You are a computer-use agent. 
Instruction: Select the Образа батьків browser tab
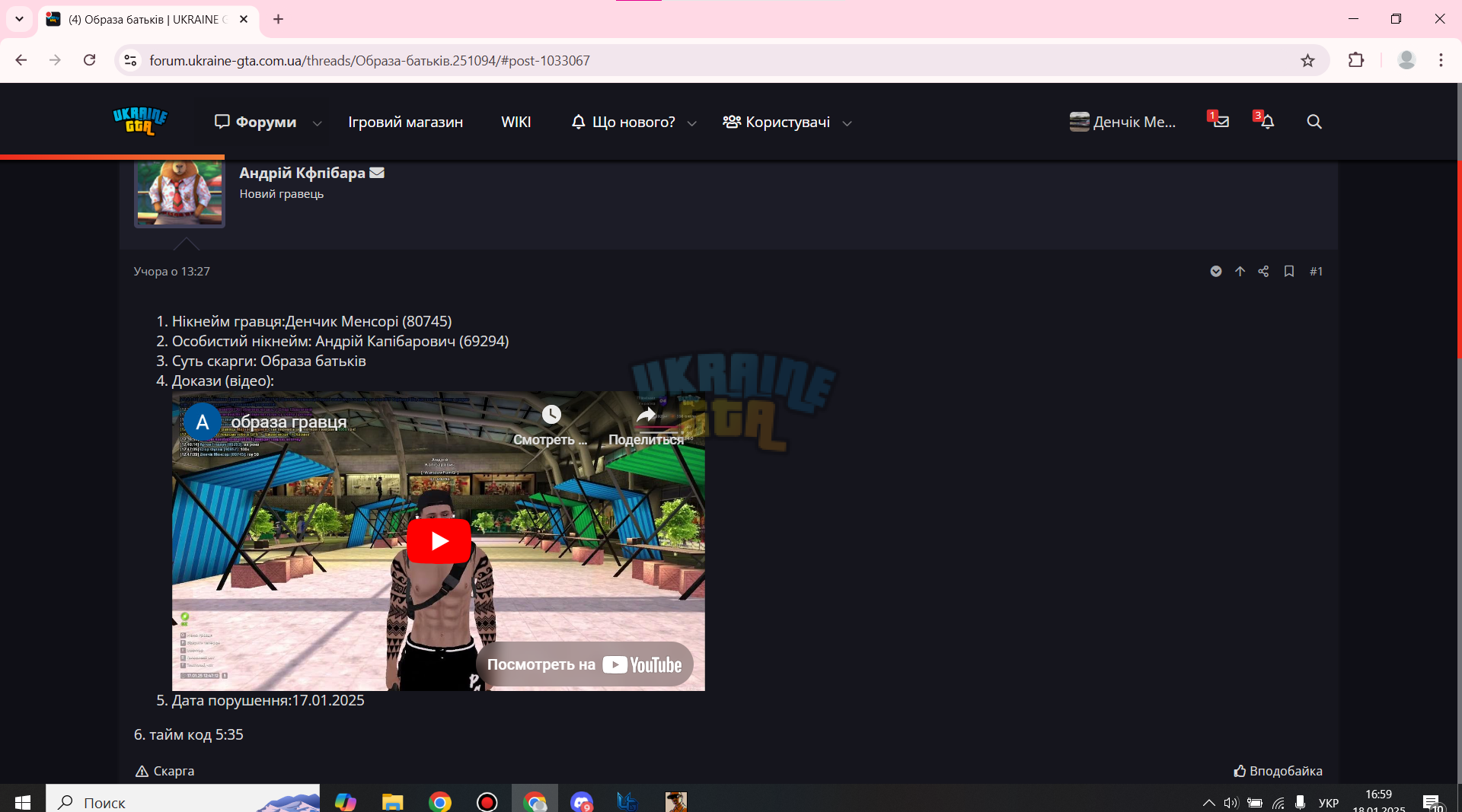click(x=148, y=19)
